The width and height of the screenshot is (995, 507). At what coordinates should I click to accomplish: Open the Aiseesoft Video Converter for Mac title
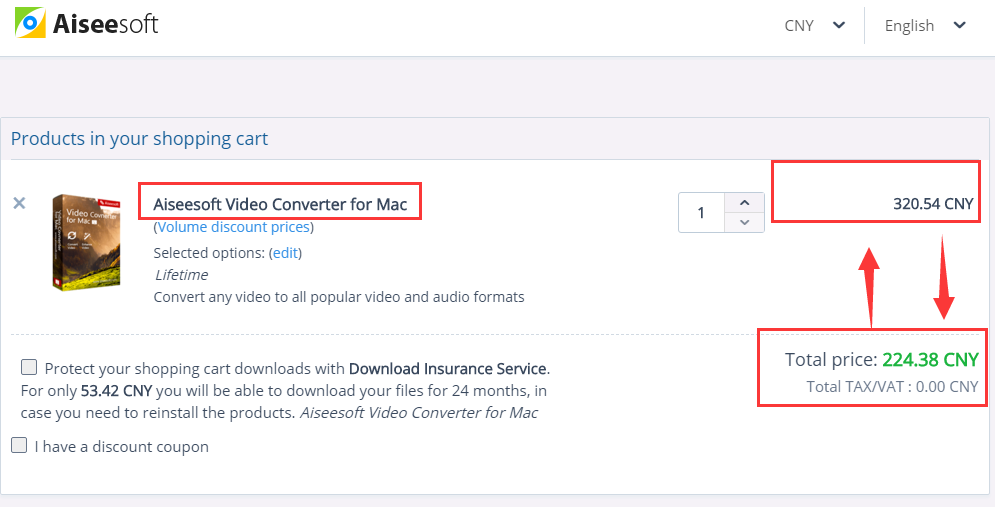pyautogui.click(x=280, y=204)
